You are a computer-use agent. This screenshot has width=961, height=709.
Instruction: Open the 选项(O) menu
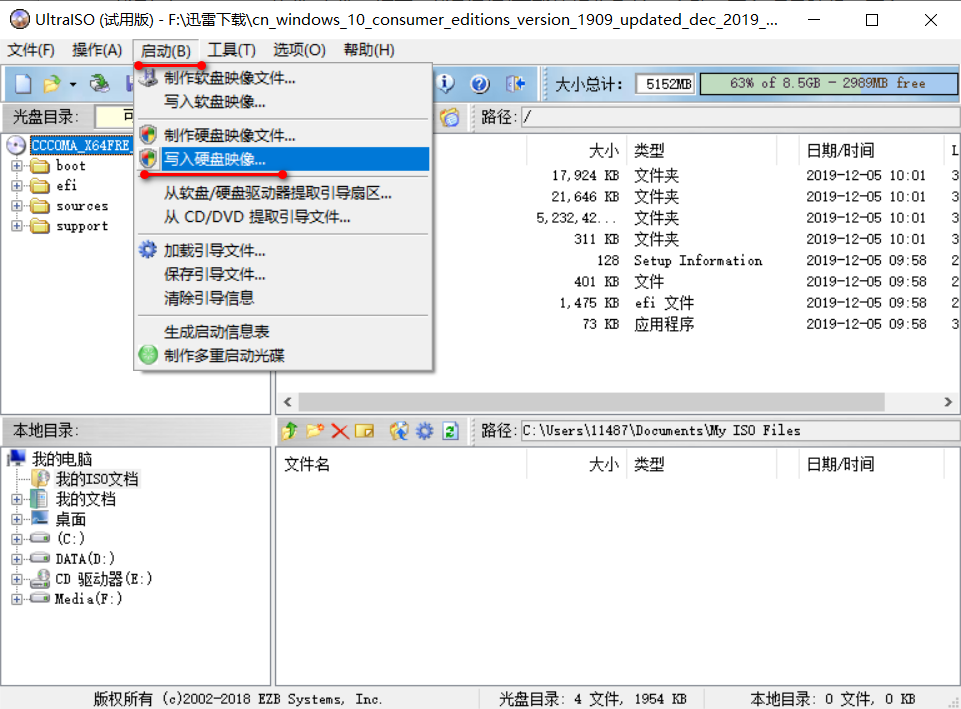(299, 50)
